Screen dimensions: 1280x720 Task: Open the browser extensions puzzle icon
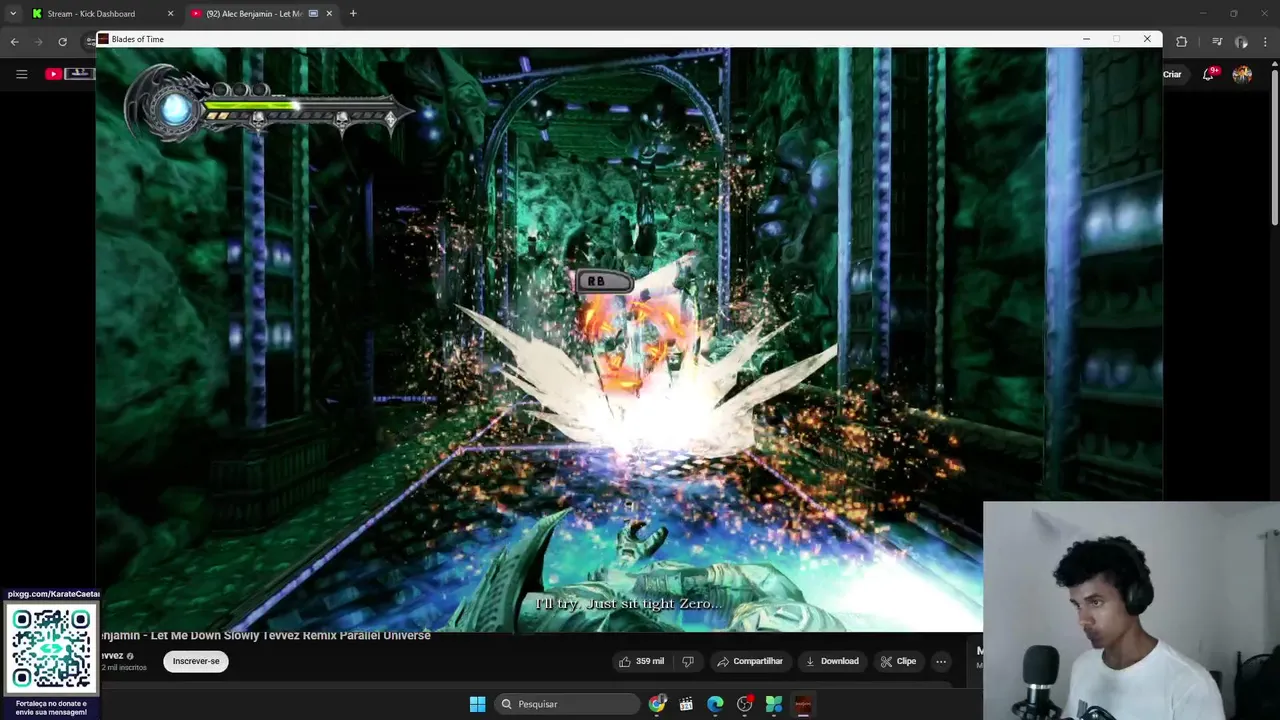tap(1181, 41)
